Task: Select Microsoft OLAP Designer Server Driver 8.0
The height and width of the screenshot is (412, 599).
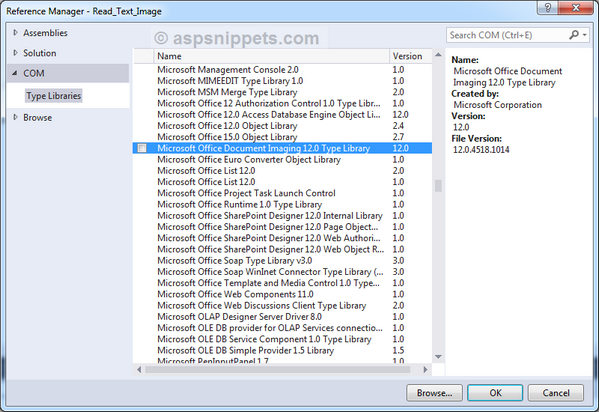Action: (282, 316)
